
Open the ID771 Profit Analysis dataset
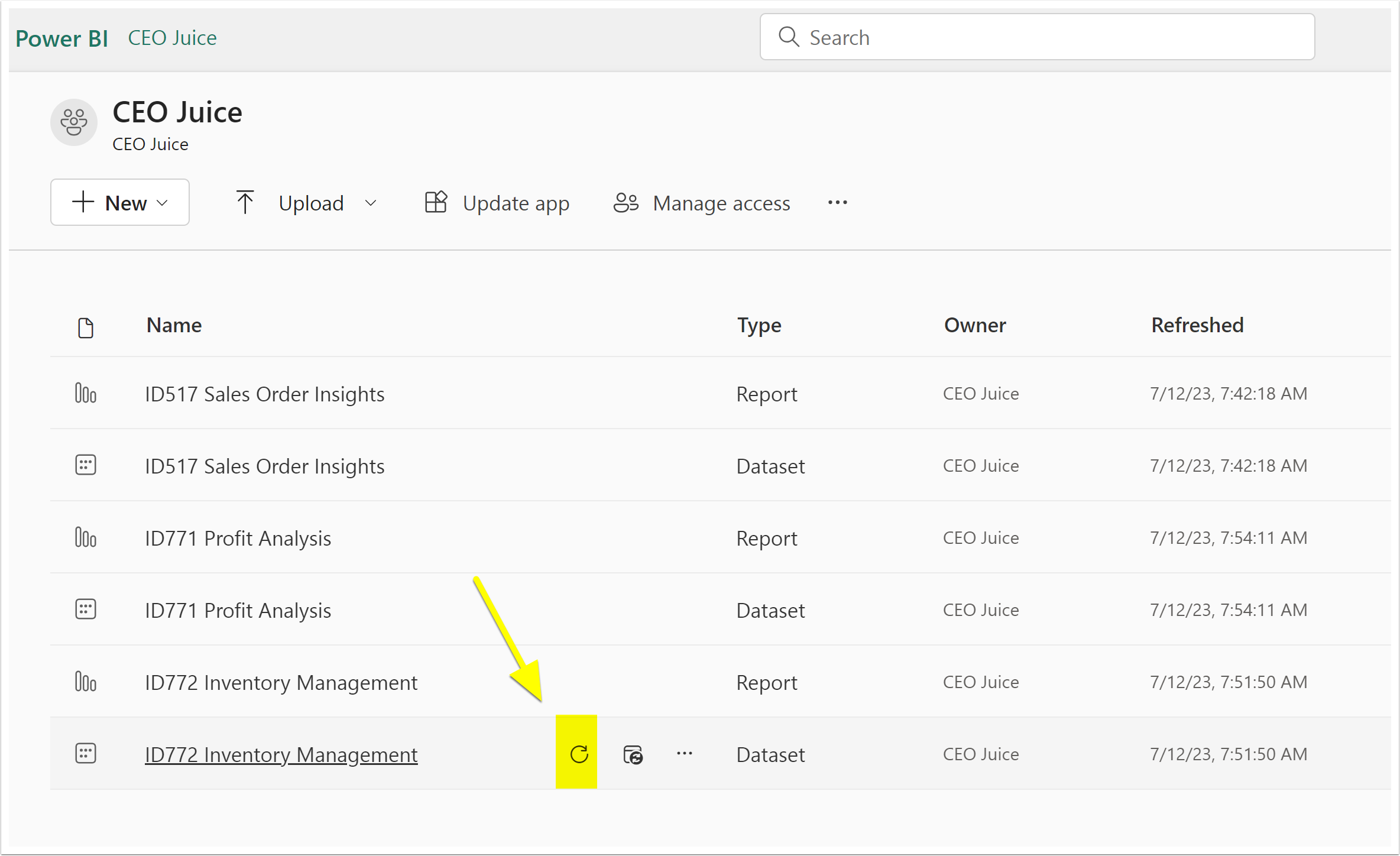click(238, 610)
